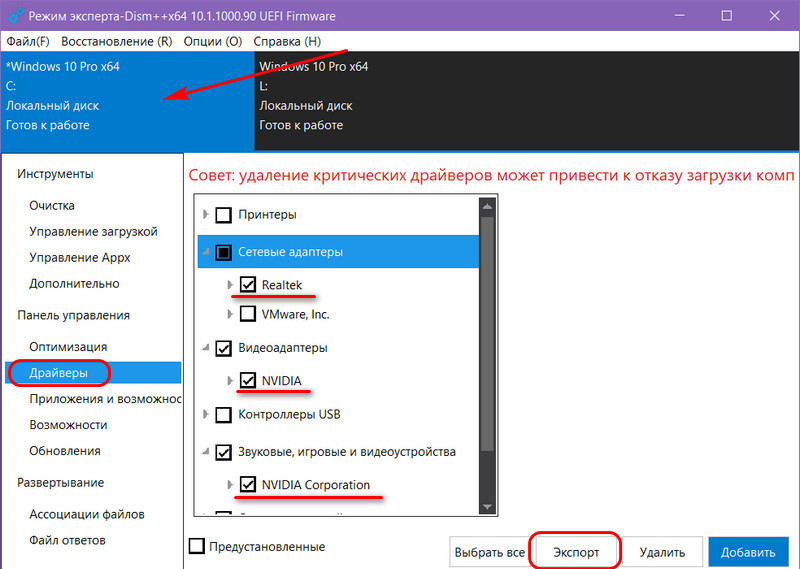Open the Опции (O) menu
This screenshot has width=800, height=569.
pos(213,41)
